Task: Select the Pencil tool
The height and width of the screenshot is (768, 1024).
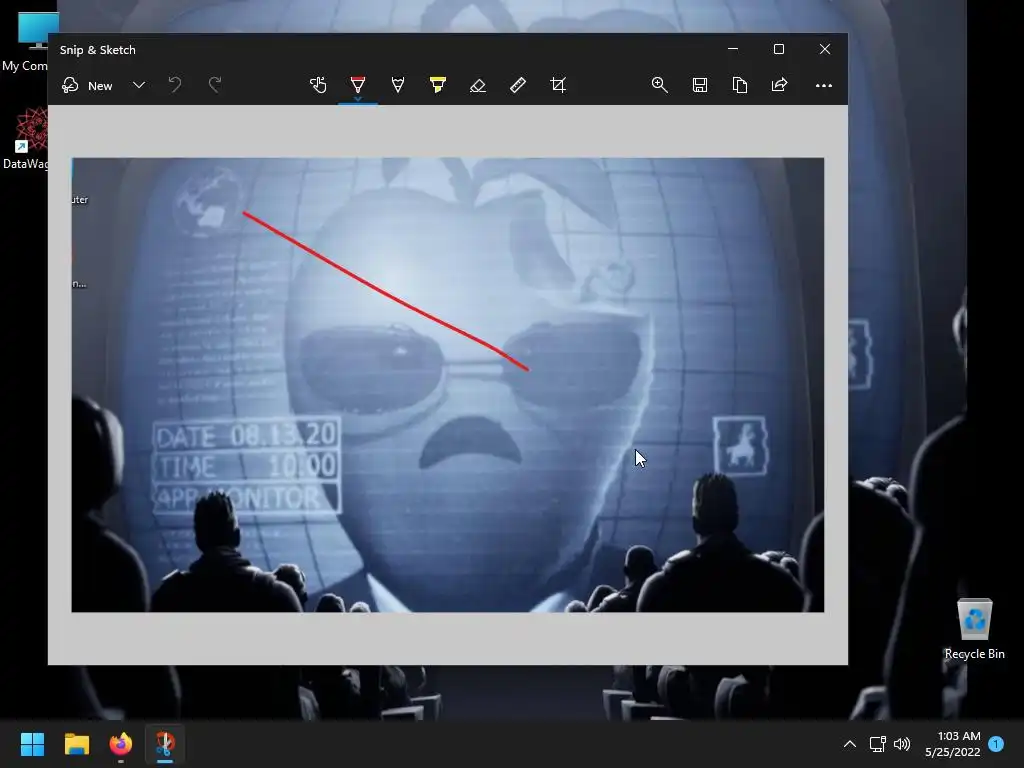Action: 398,86
